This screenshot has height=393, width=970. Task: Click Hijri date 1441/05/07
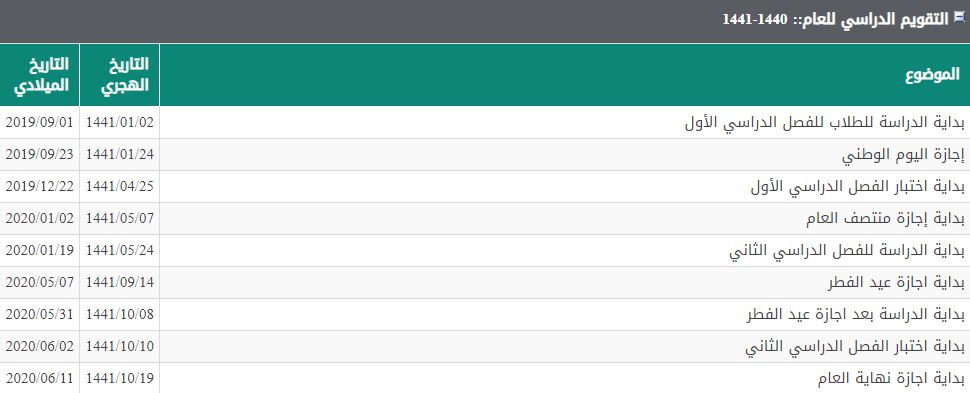(x=119, y=218)
